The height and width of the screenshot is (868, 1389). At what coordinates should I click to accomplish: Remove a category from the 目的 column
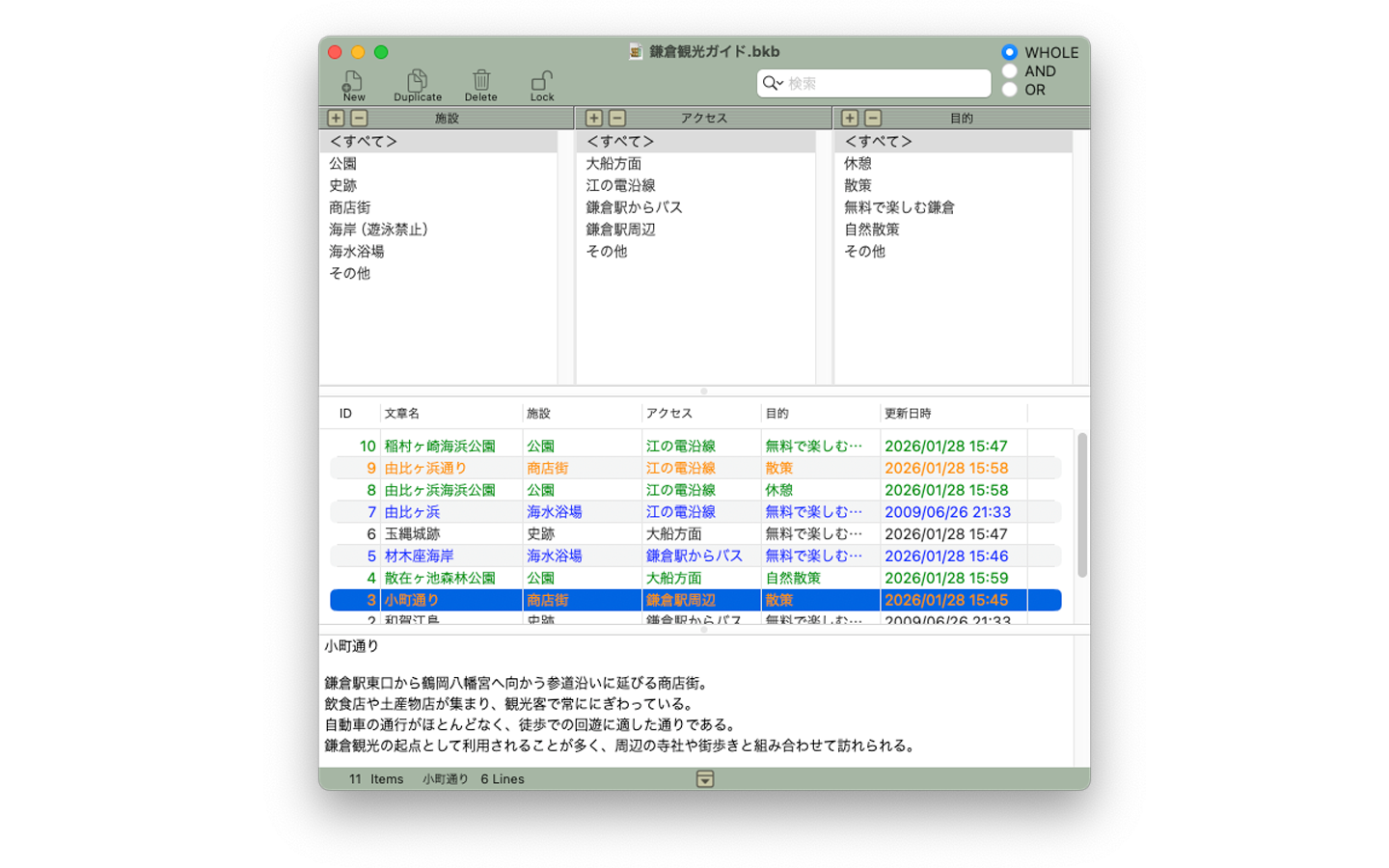coord(873,118)
